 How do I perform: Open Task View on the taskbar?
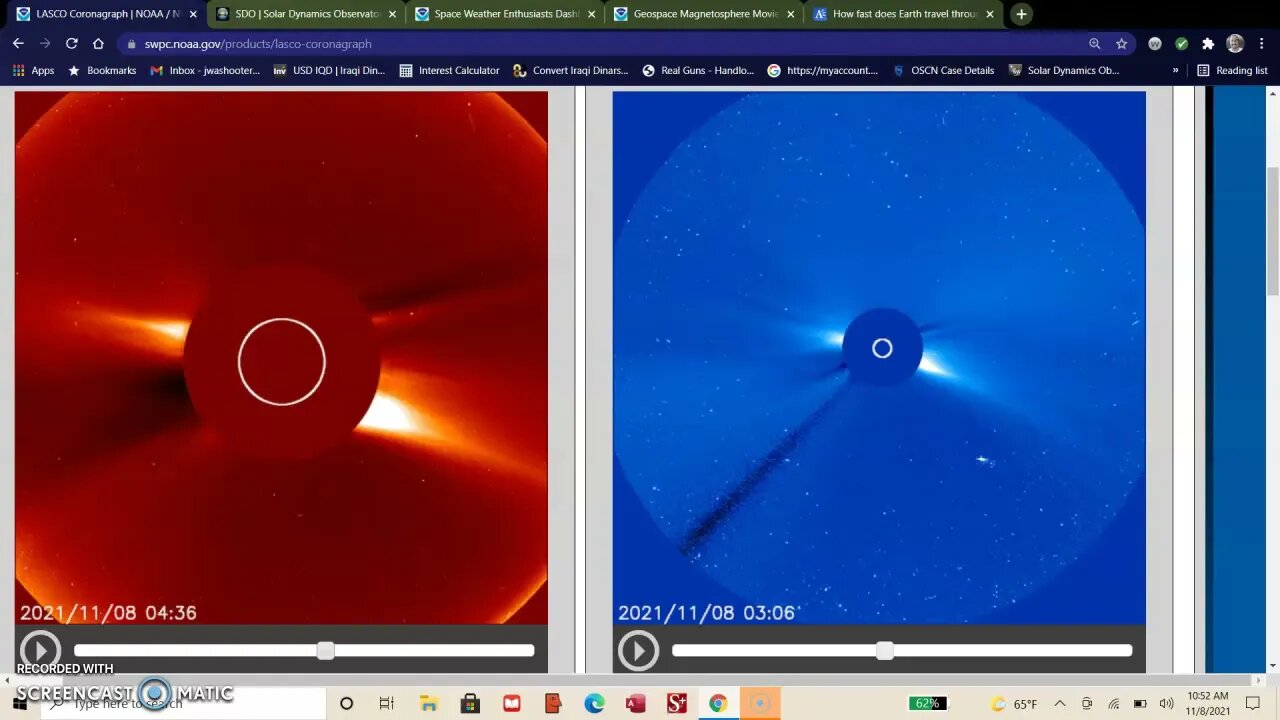click(386, 704)
